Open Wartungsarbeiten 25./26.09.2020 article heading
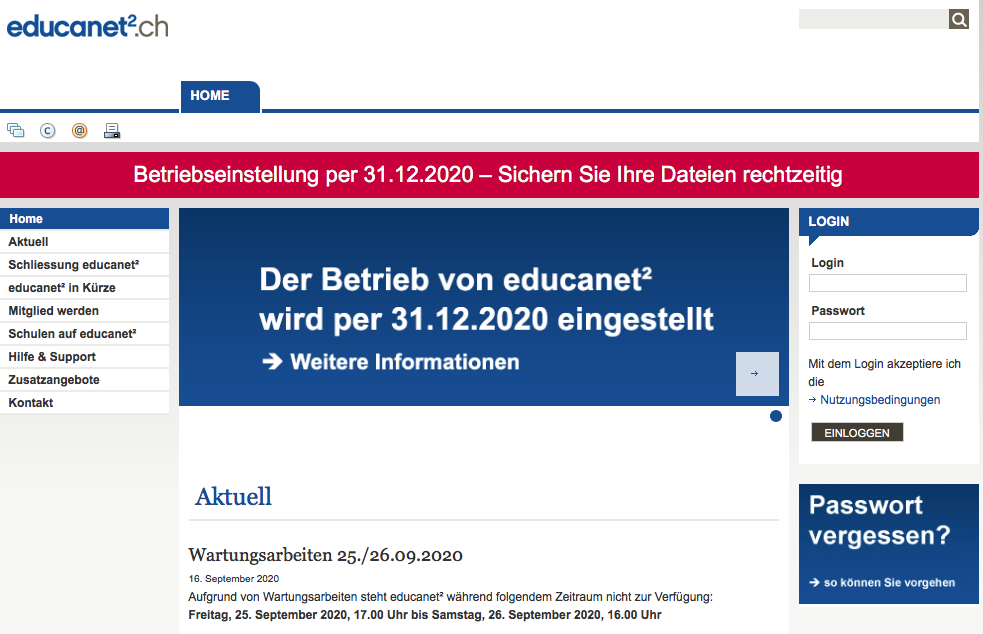 point(325,555)
